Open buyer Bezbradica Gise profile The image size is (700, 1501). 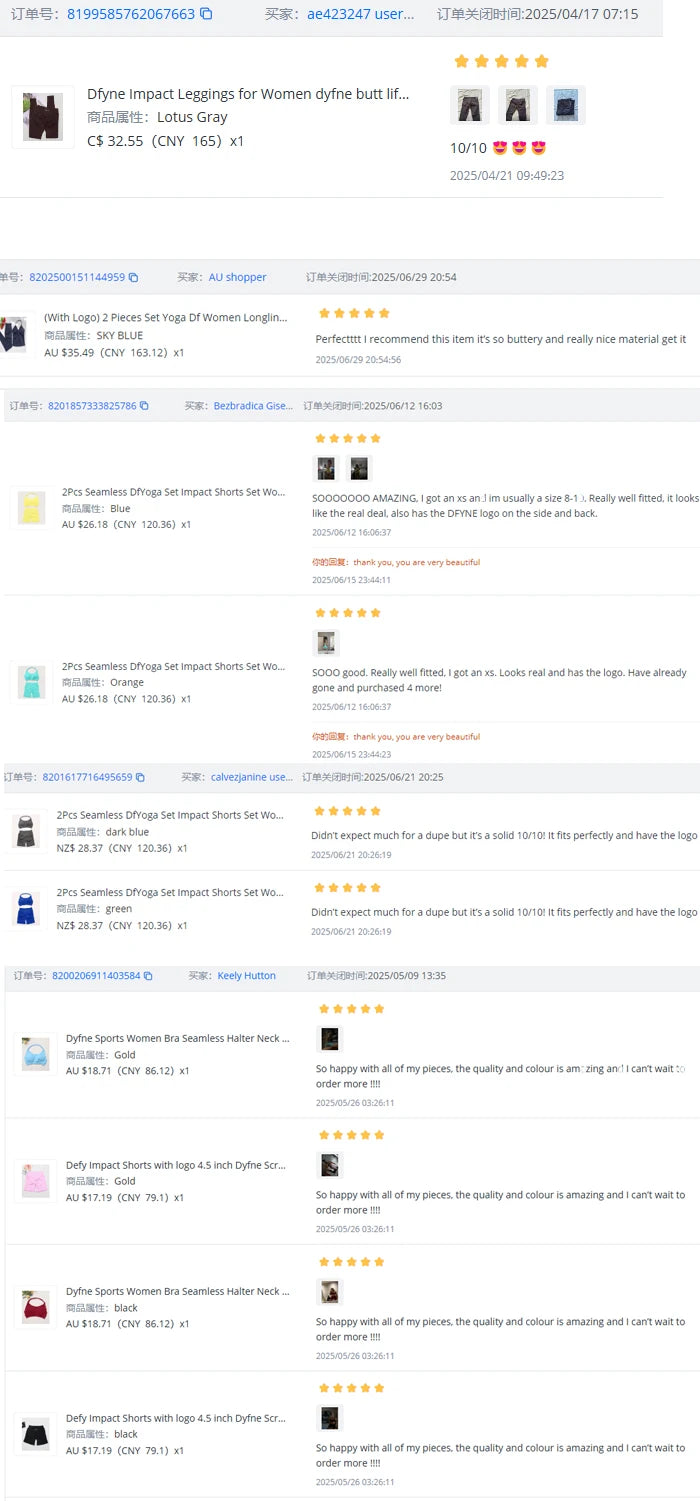[x=253, y=406]
